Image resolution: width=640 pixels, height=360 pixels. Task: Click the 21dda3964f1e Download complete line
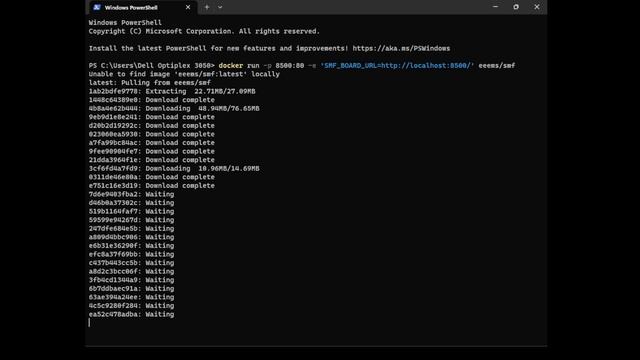pyautogui.click(x=151, y=160)
